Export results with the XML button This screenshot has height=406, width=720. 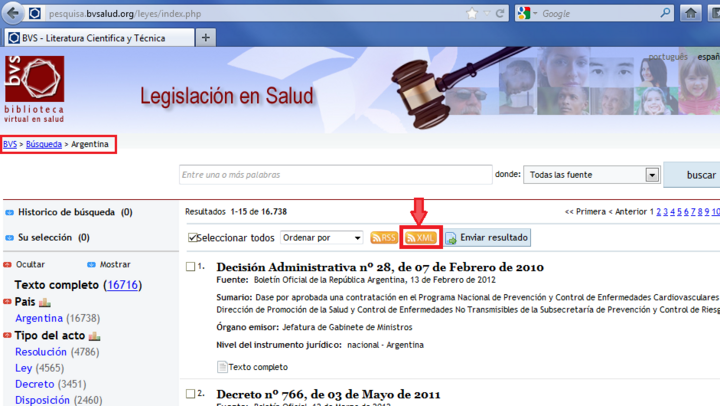pos(421,237)
